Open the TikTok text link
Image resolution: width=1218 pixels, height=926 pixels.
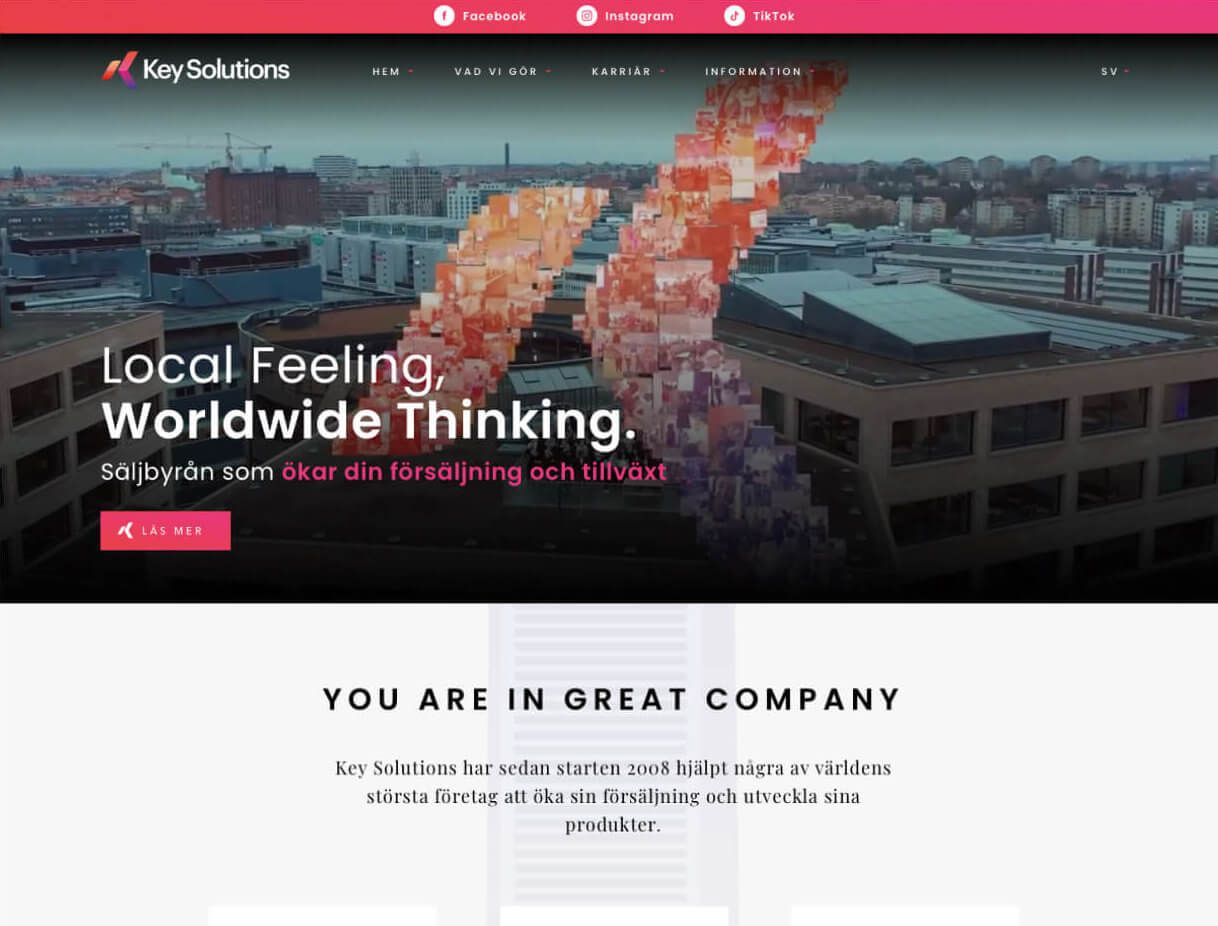pyautogui.click(x=774, y=16)
